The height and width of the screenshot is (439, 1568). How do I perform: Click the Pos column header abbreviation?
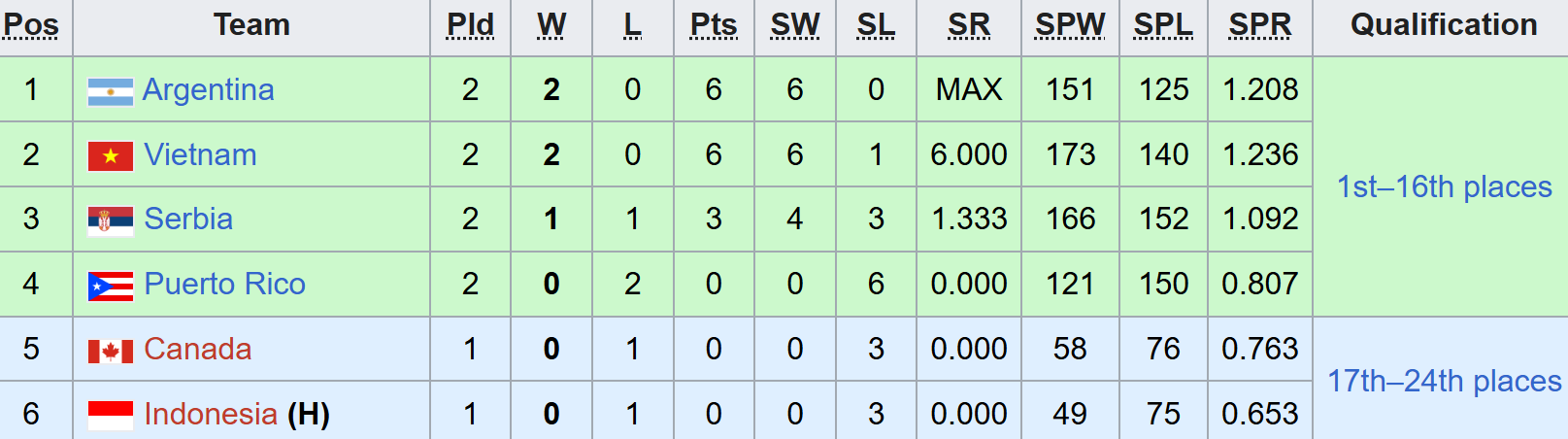[x=31, y=24]
